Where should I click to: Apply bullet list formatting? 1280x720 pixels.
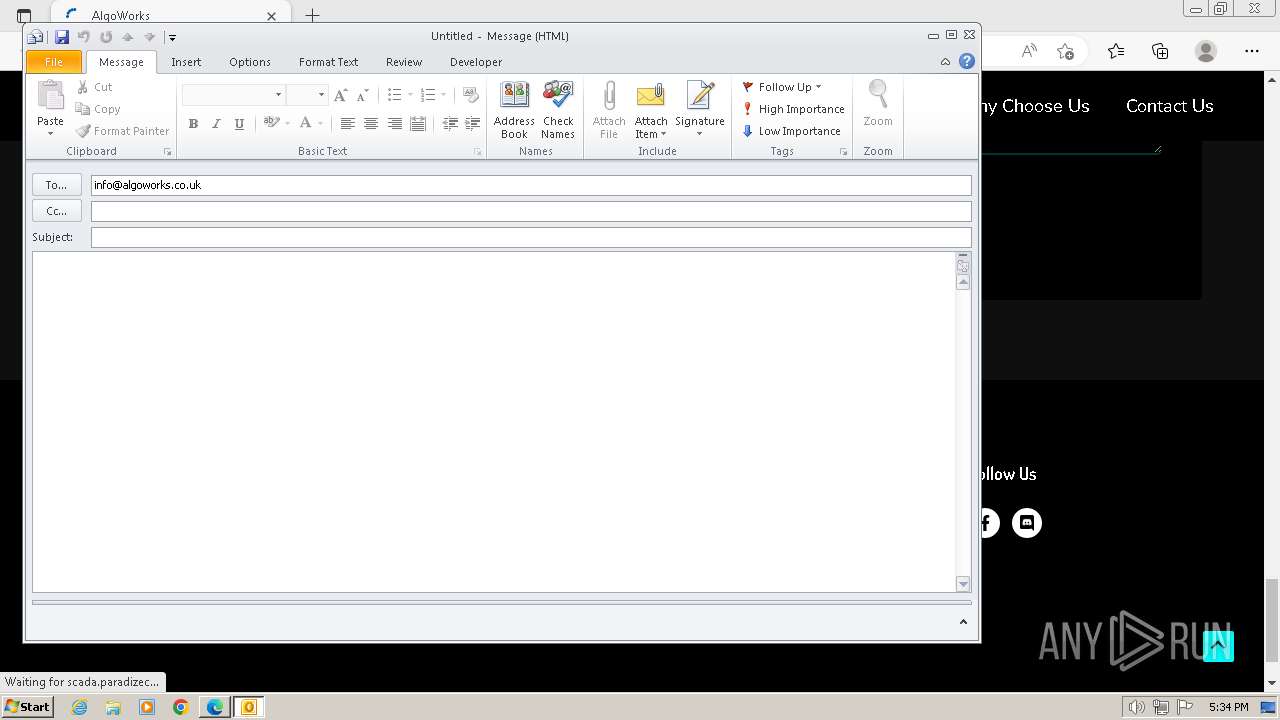[395, 95]
